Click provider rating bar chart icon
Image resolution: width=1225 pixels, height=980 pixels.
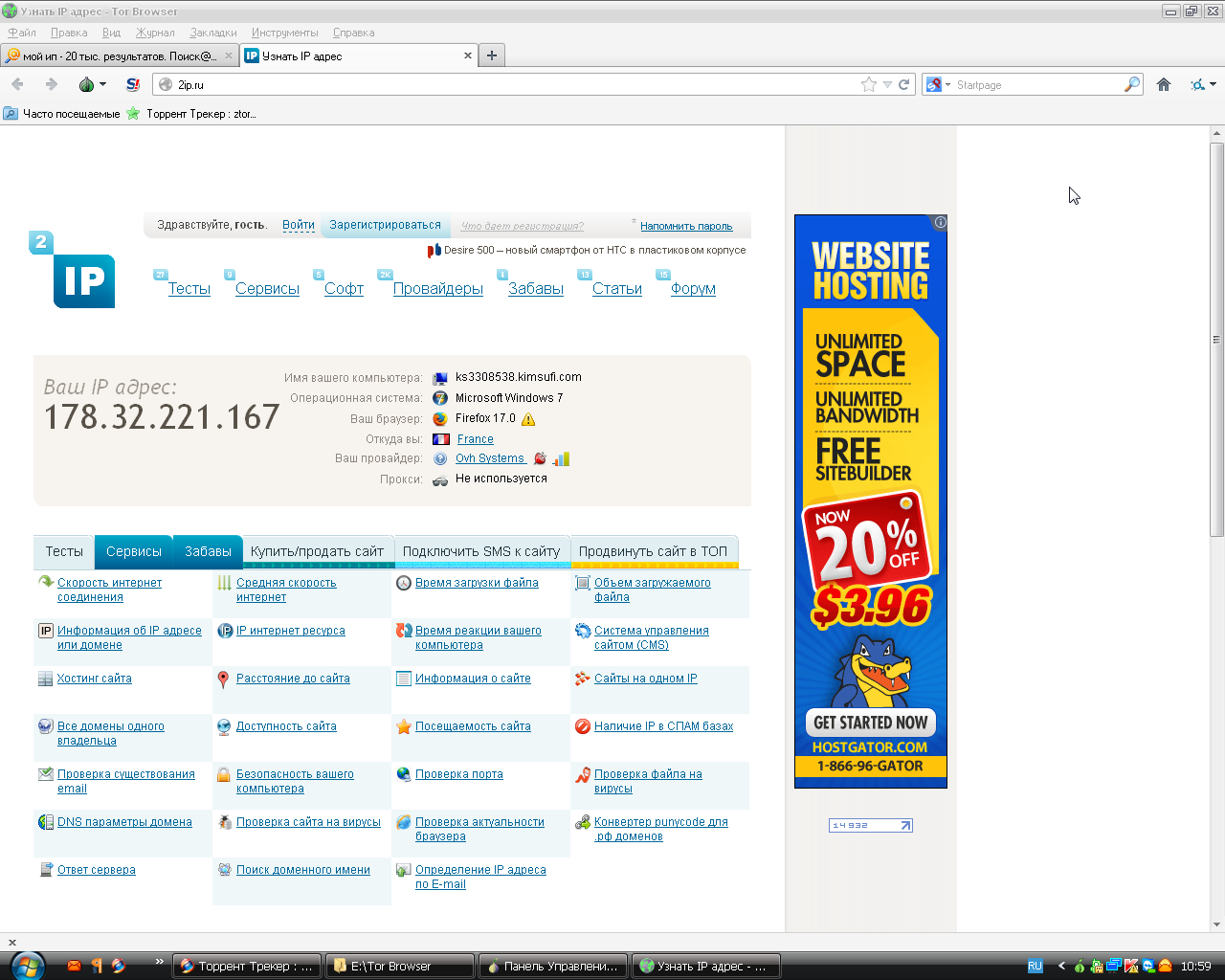[x=562, y=458]
